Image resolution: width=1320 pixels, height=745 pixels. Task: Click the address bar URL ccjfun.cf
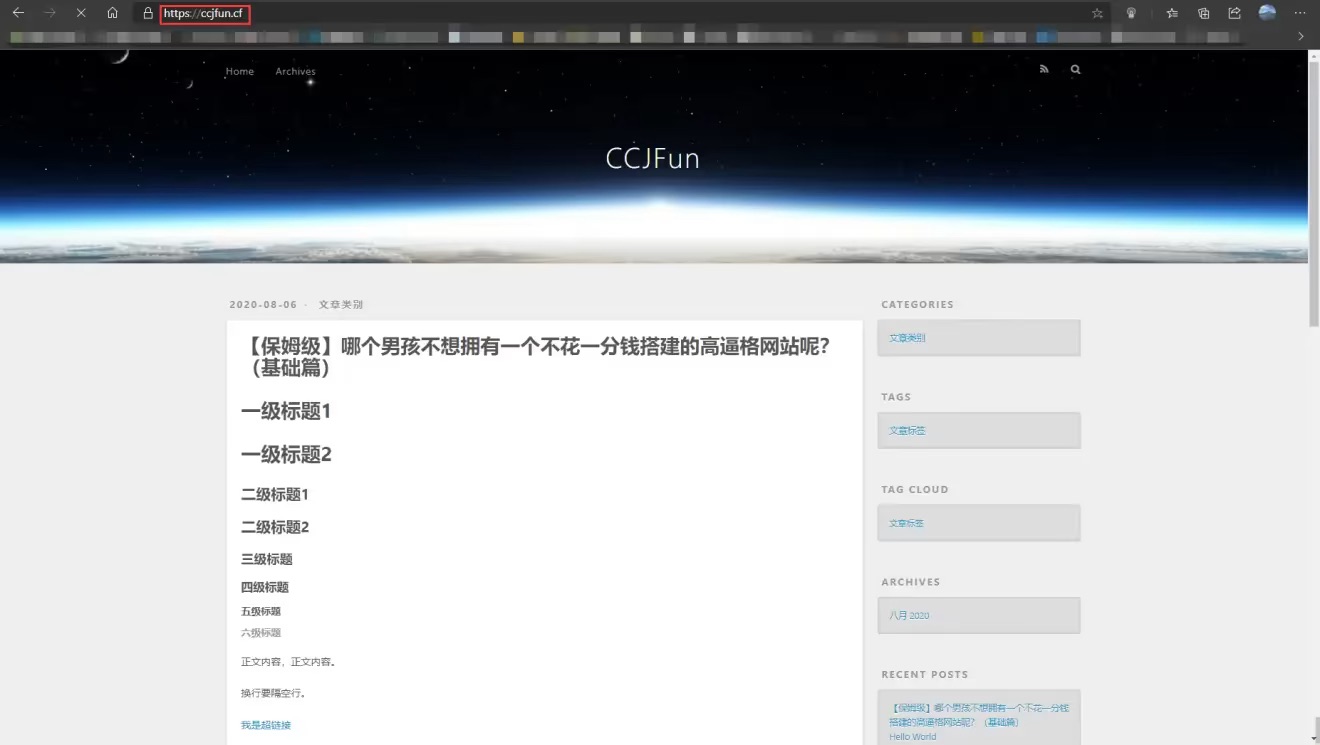click(204, 14)
